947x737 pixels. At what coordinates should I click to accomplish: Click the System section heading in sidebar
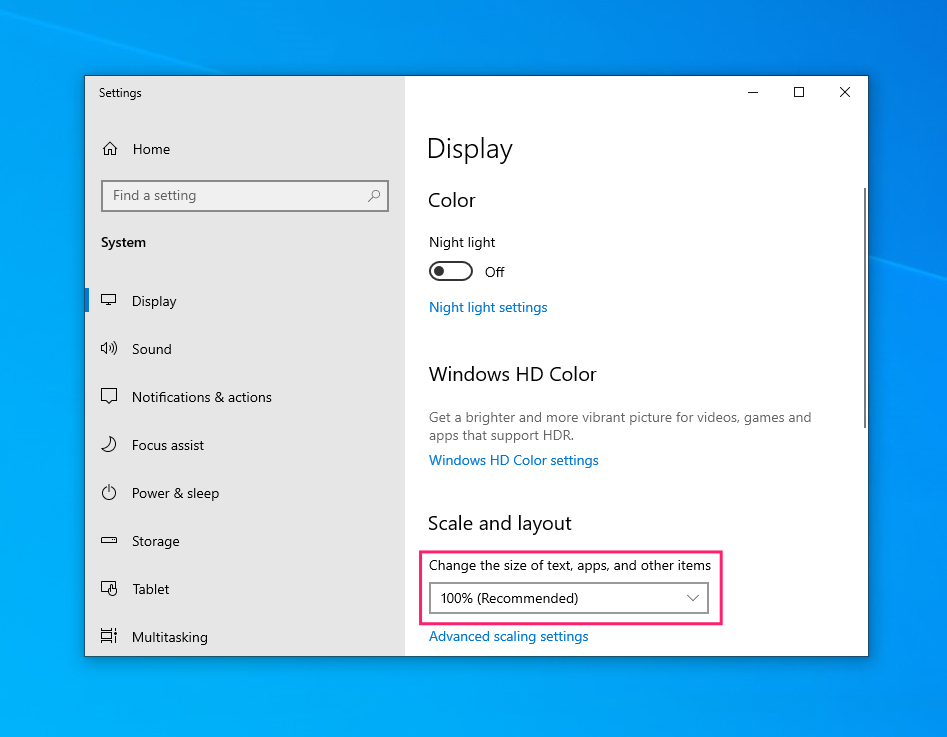point(123,242)
